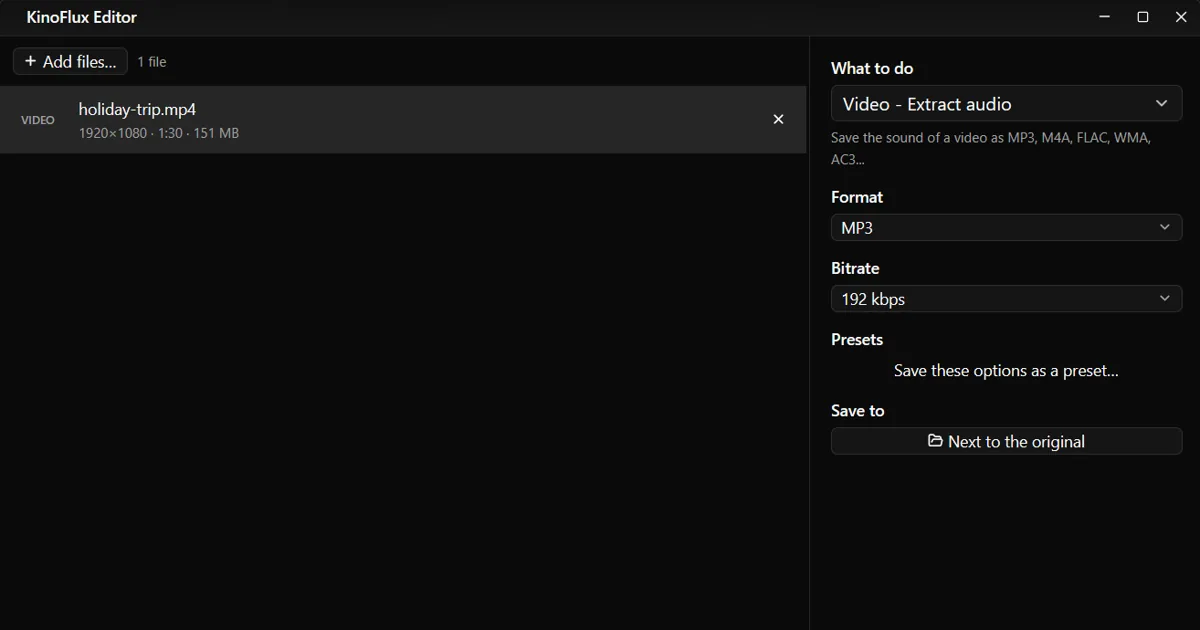Click the 1 file count label
Image resolution: width=1200 pixels, height=630 pixels.
tap(152, 62)
